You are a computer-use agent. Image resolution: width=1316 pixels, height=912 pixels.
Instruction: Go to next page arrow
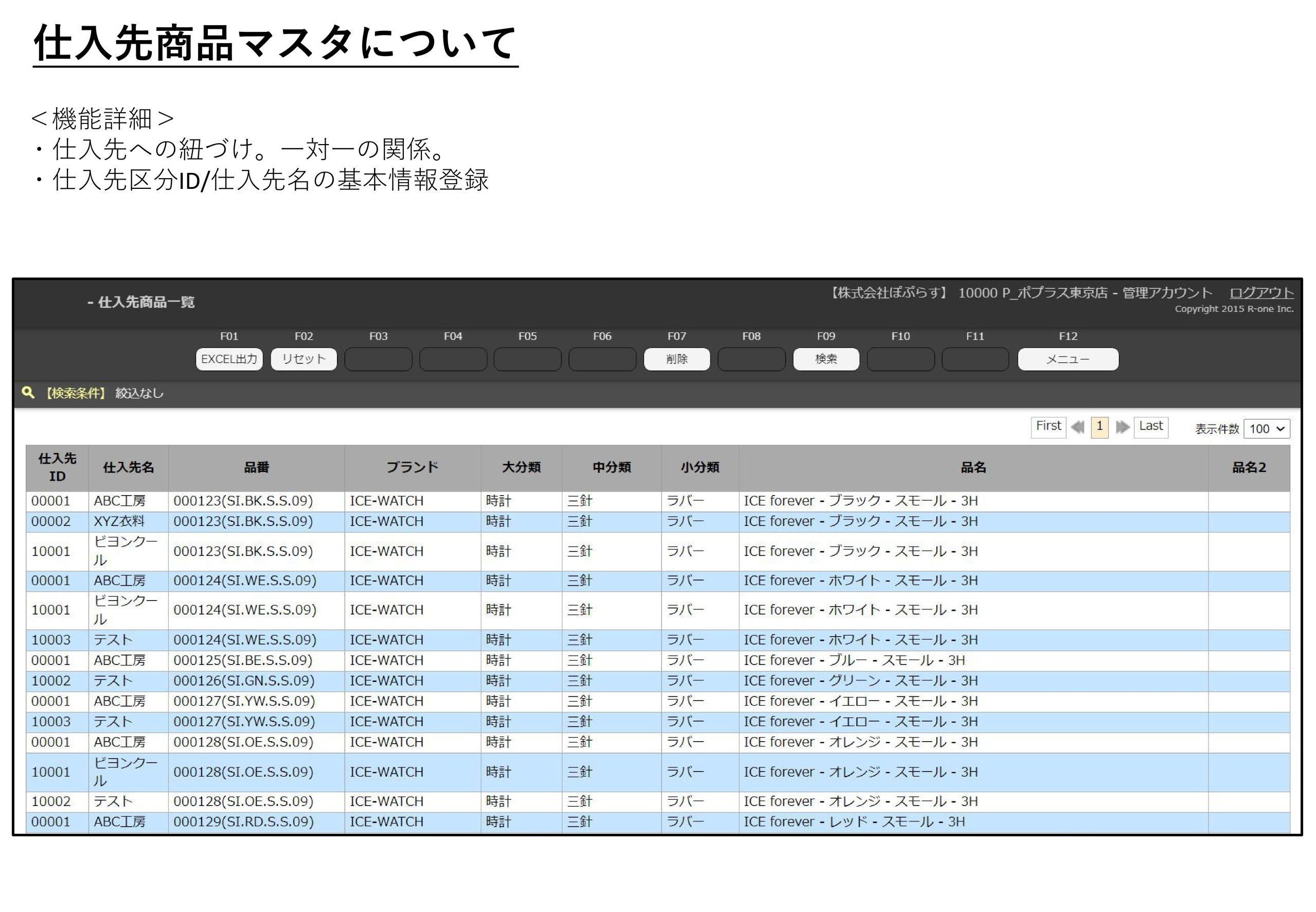1122,427
